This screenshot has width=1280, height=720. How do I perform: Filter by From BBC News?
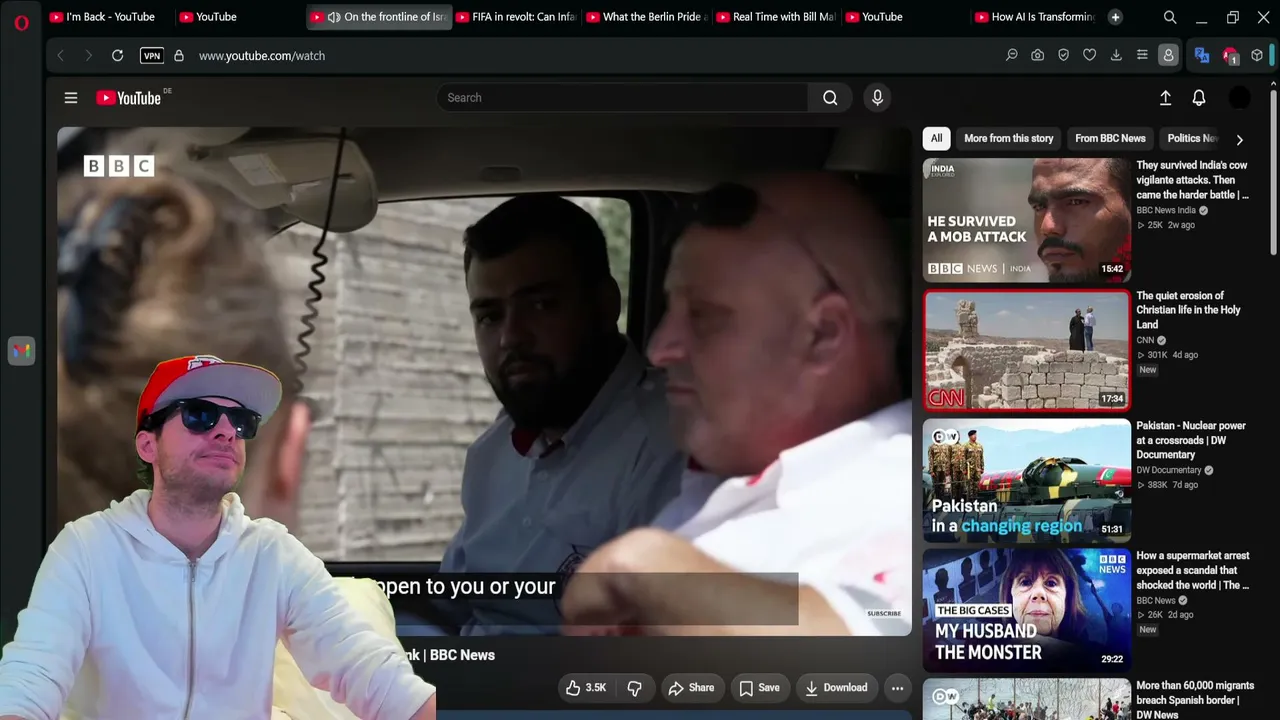pos(1110,139)
